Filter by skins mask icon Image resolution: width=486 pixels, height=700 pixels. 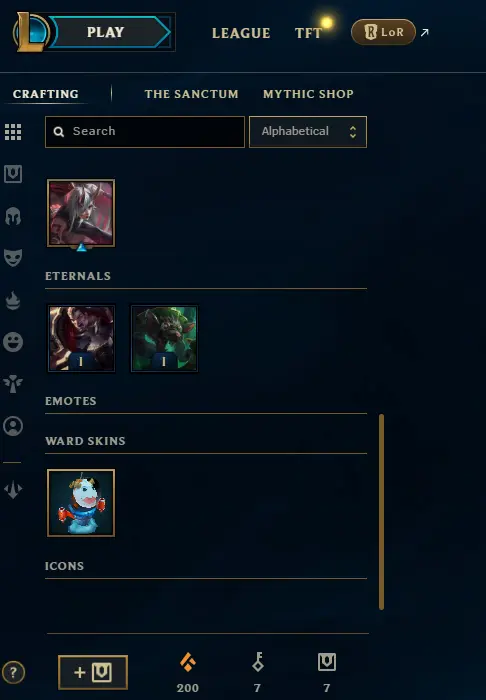pyautogui.click(x=13, y=258)
